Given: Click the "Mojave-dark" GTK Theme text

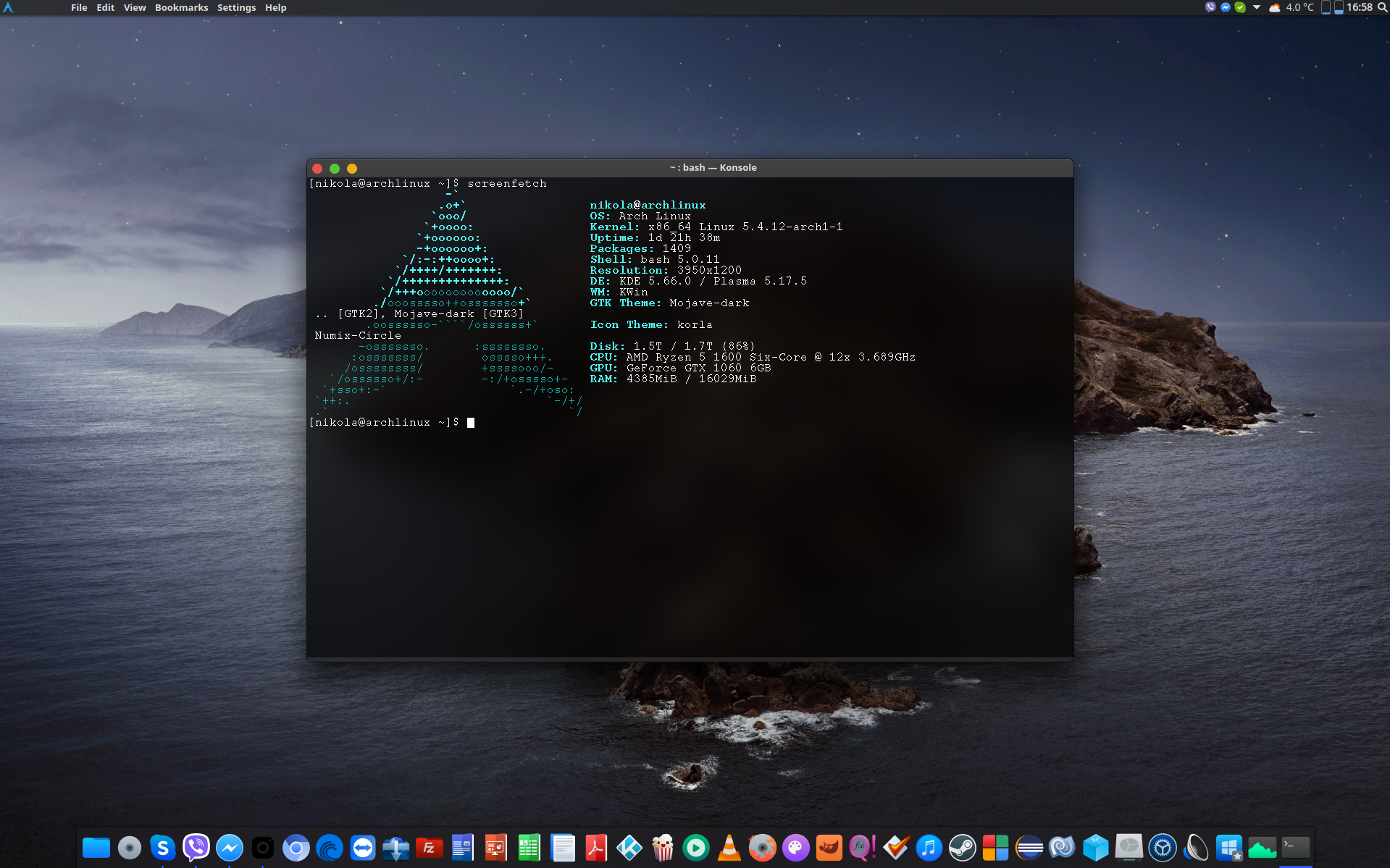Looking at the screenshot, I should pos(709,303).
